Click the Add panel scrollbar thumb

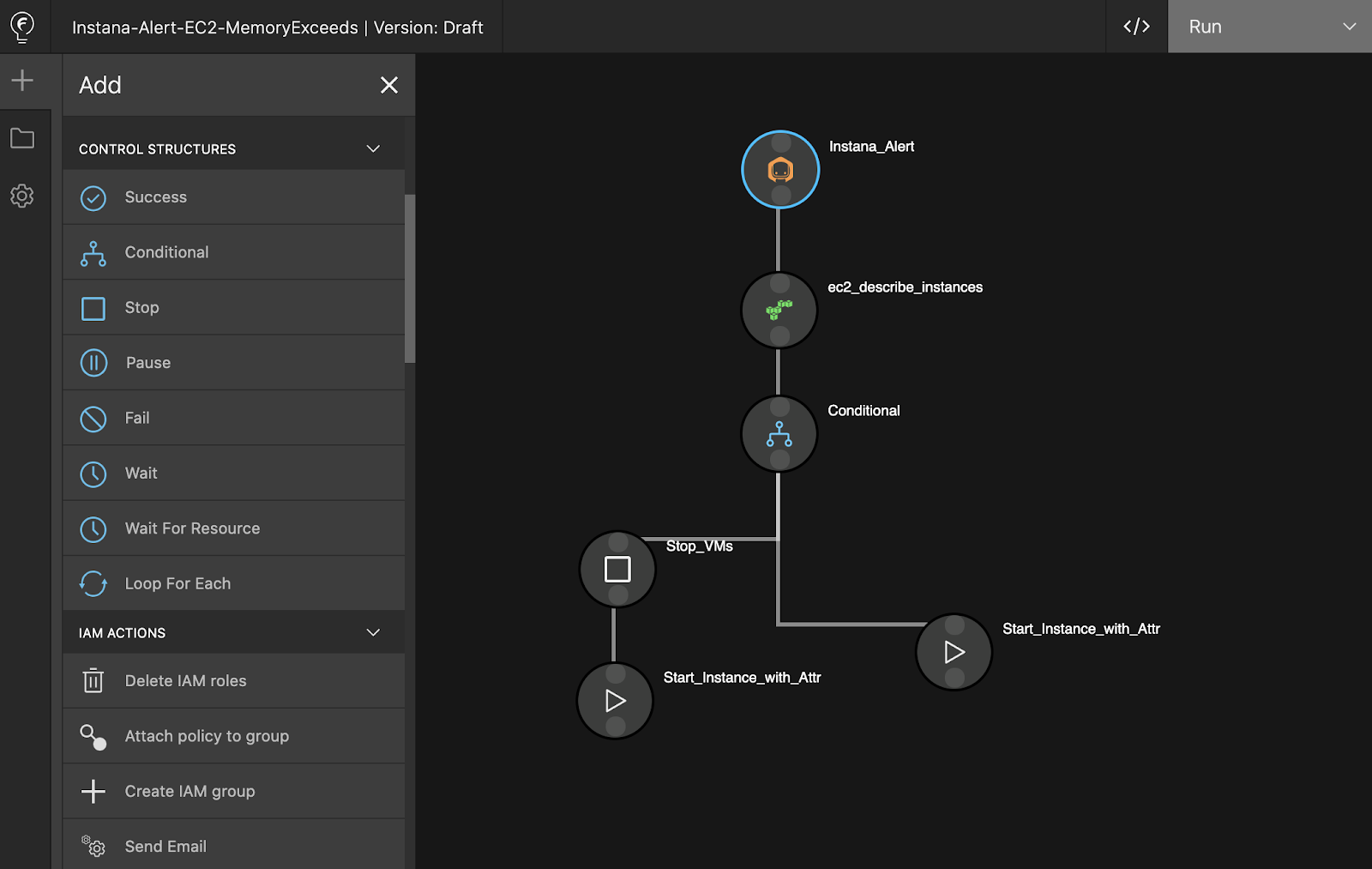[410, 278]
